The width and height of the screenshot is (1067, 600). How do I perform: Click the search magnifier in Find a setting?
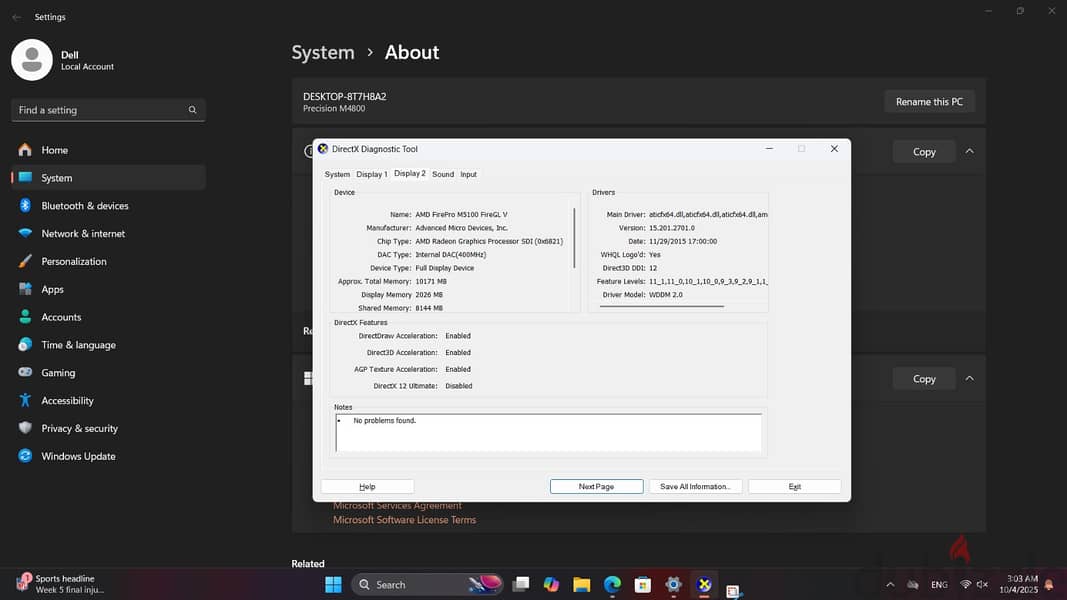point(193,110)
